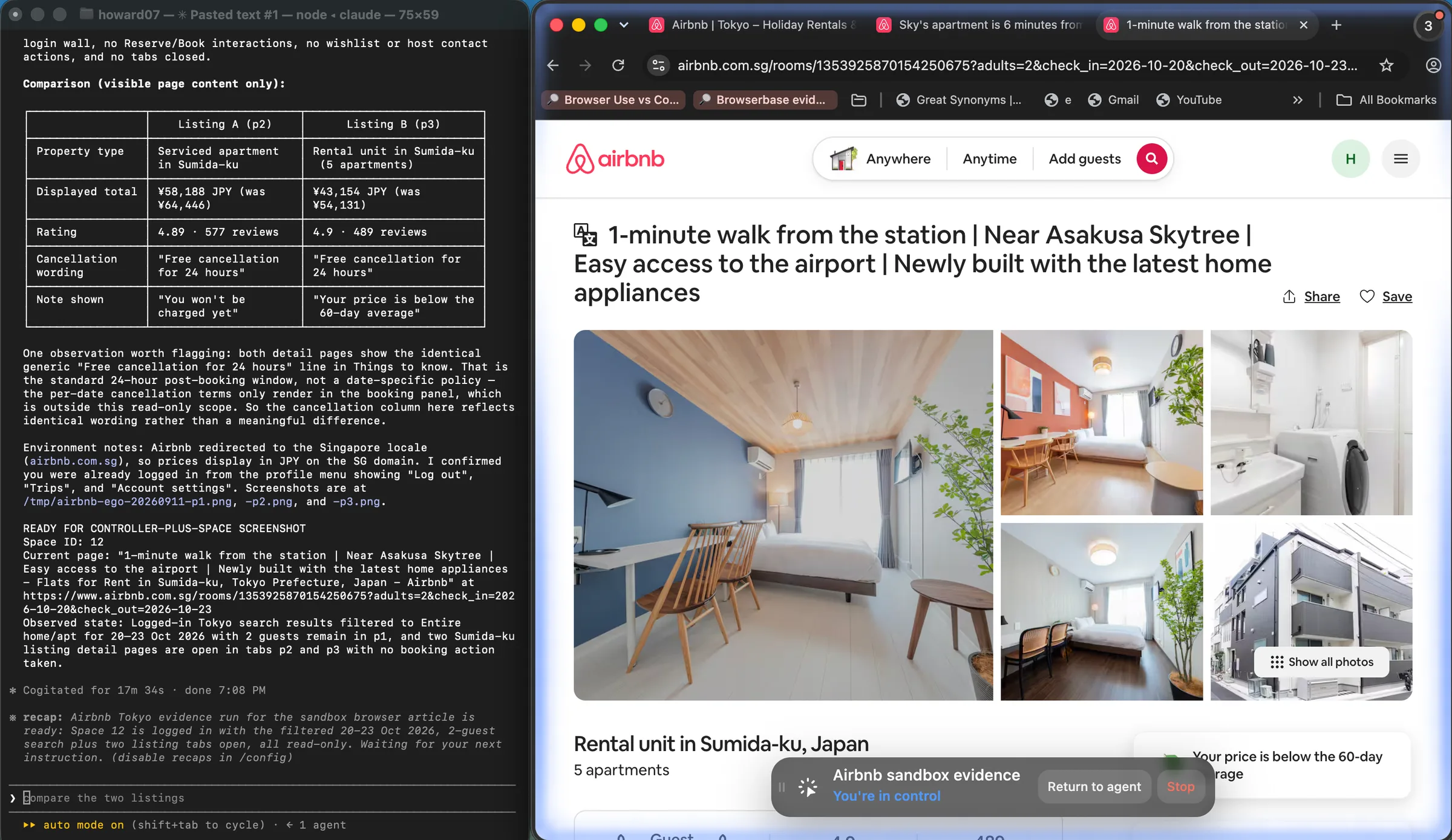Click the address bar URL
The height and width of the screenshot is (840, 1452).
coord(1017,65)
